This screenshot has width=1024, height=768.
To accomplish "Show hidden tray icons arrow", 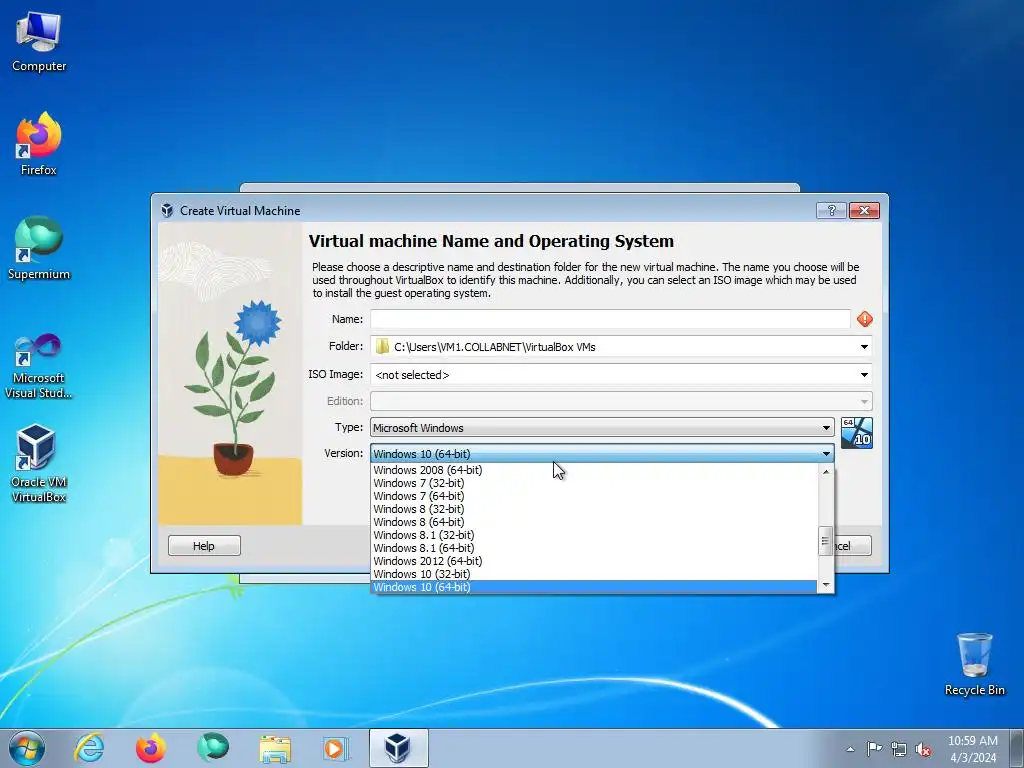I will pyautogui.click(x=850, y=749).
